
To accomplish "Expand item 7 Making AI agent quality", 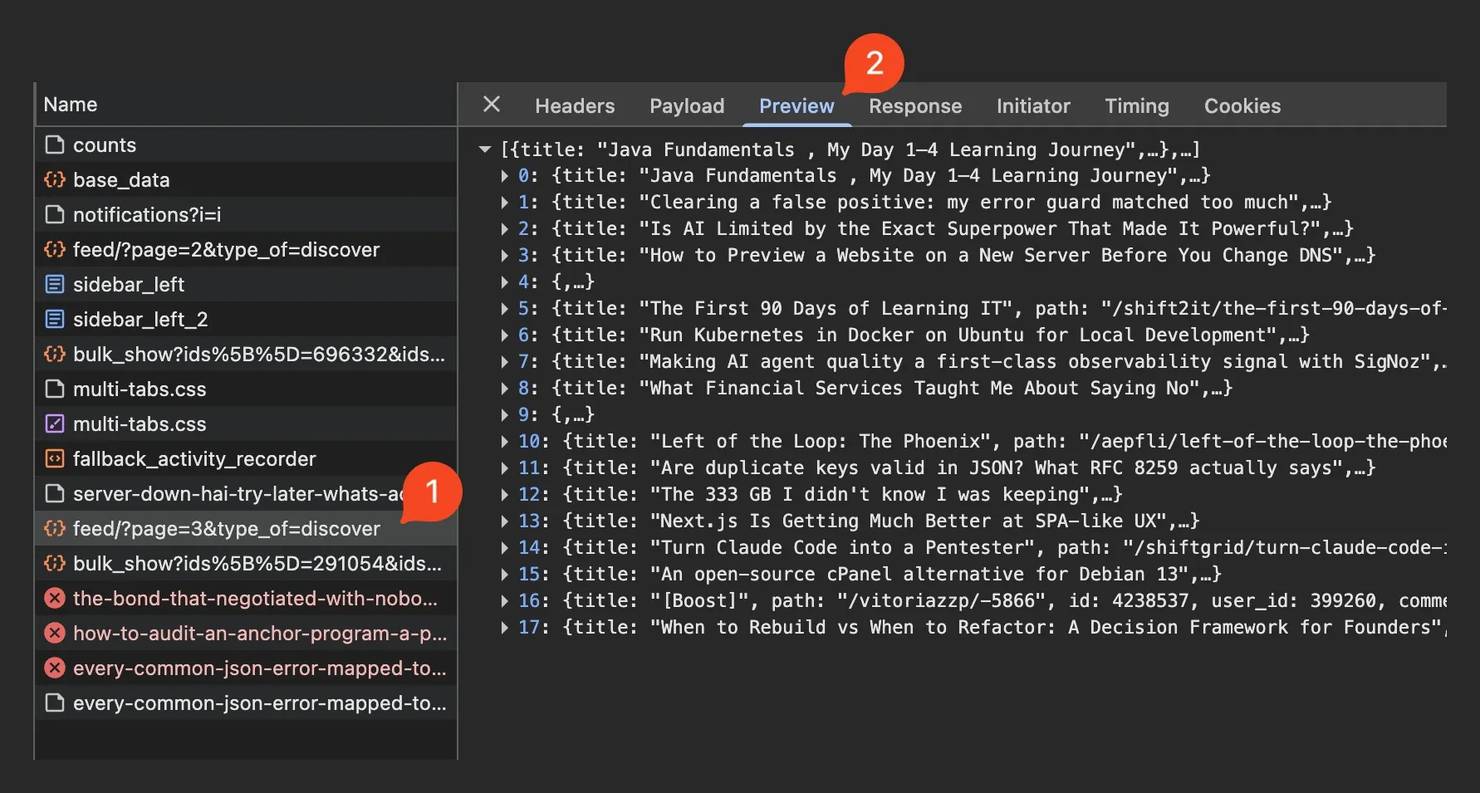I will pyautogui.click(x=505, y=361).
